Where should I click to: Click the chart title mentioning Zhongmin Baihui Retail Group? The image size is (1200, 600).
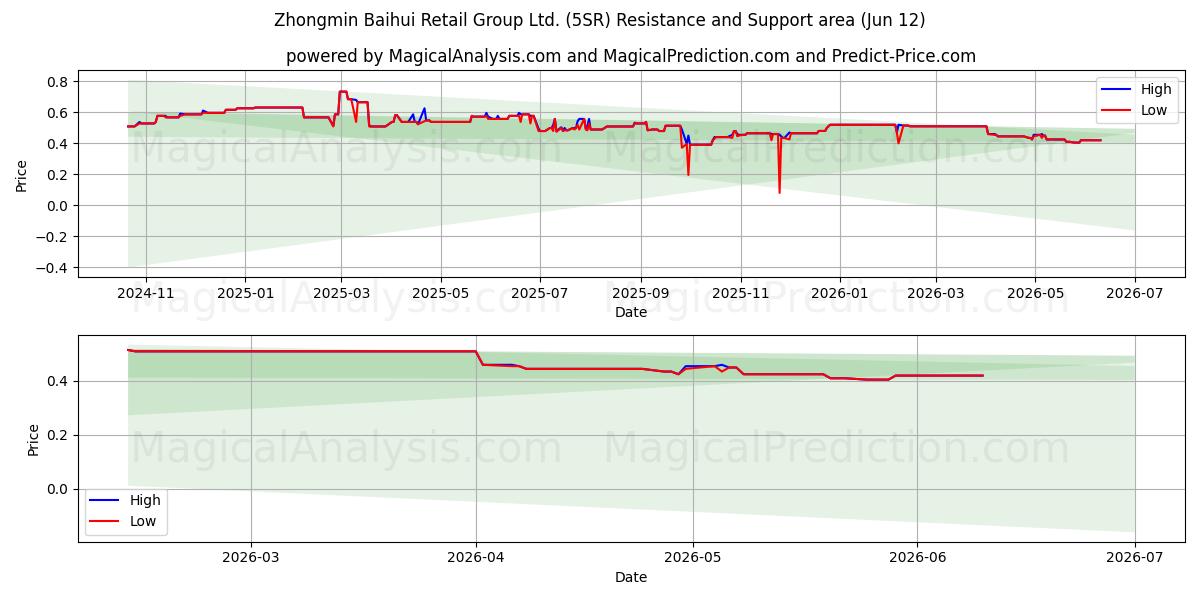(600, 20)
